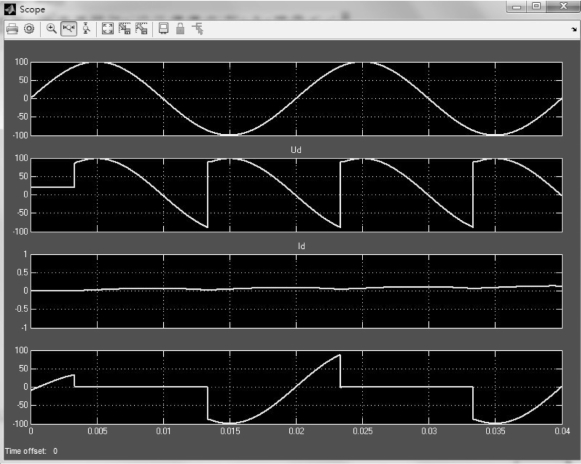Select the top sine-wave axes
The height and width of the screenshot is (464, 581).
(x=296, y=99)
